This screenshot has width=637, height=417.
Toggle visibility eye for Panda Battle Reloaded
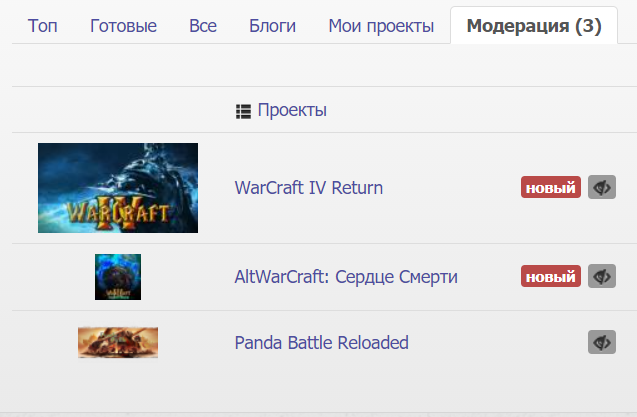point(602,342)
